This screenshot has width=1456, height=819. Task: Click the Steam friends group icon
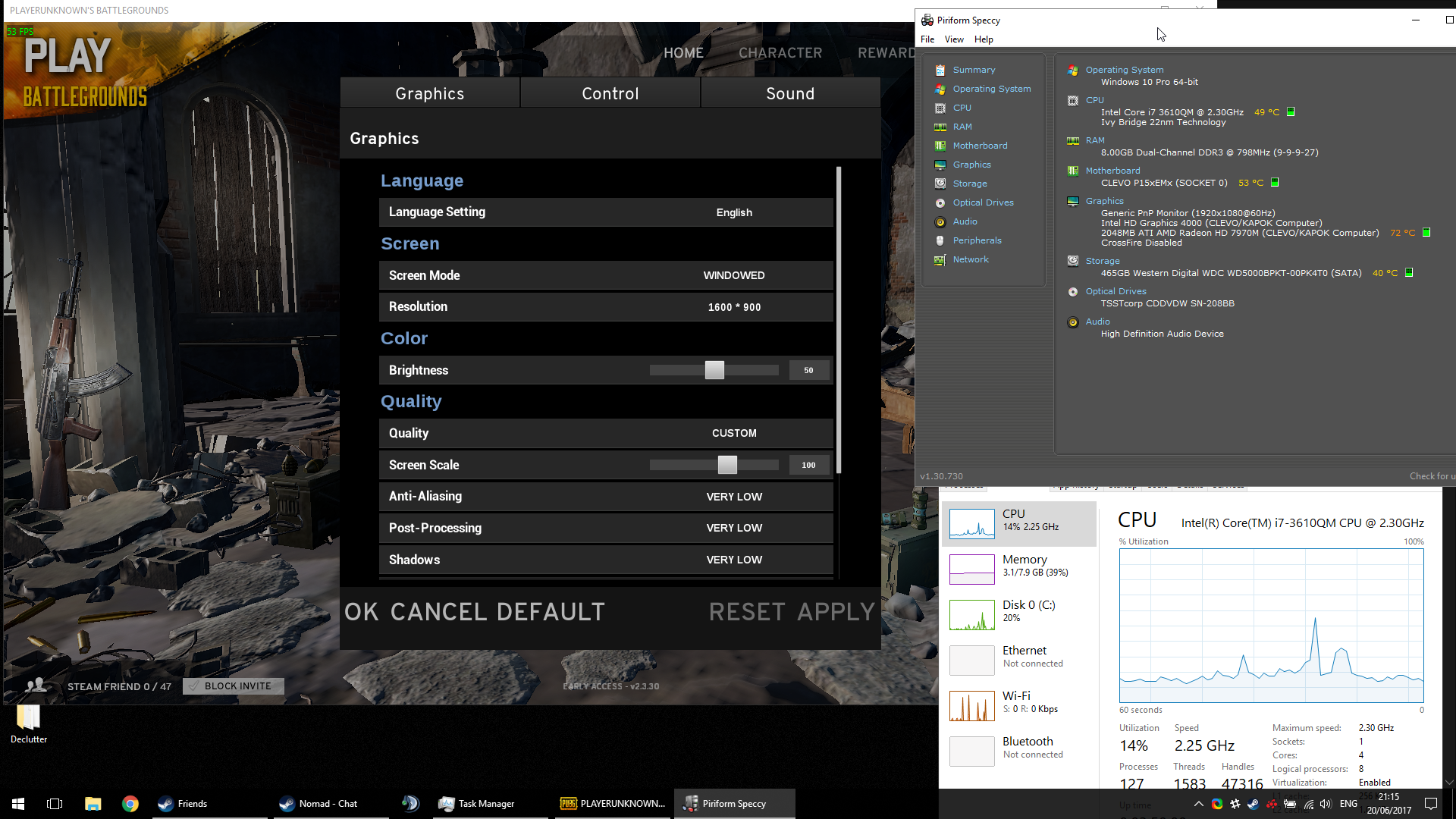pos(36,686)
